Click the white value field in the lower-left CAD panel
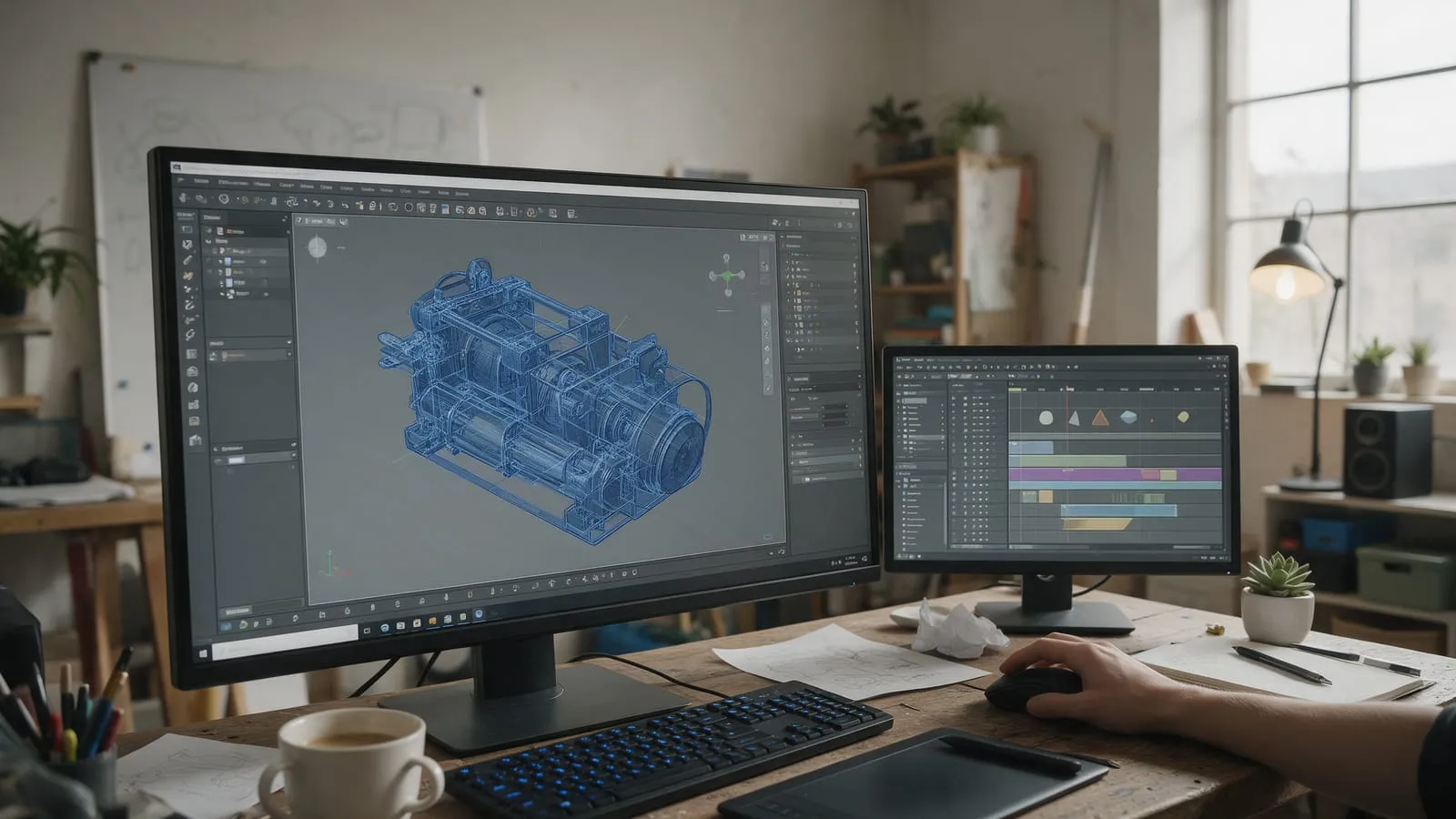 click(237, 460)
